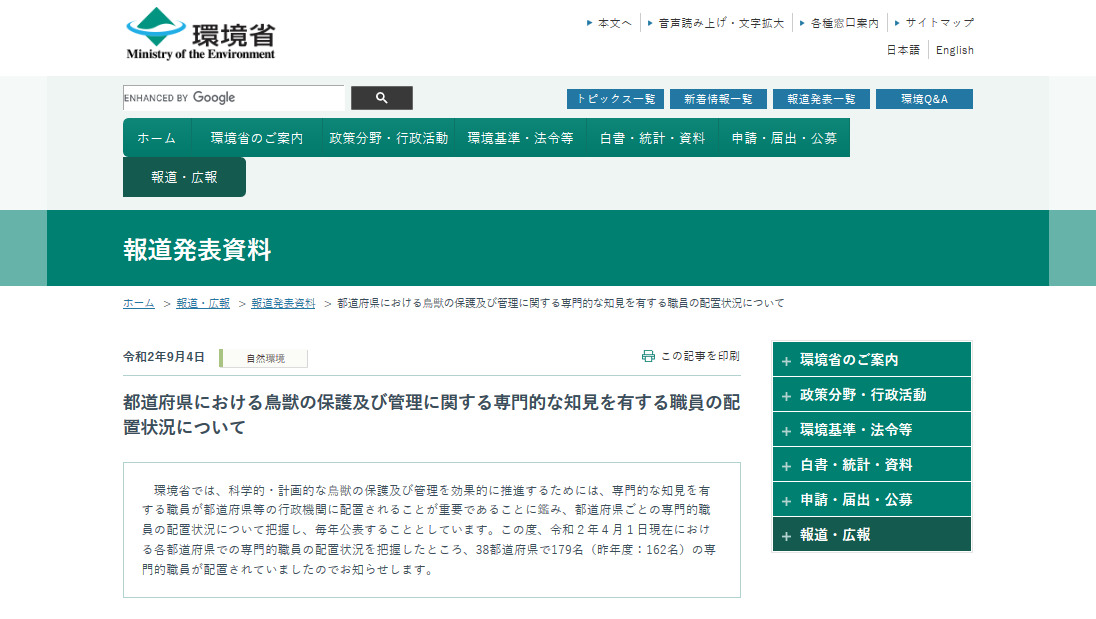Open 報道・広報 main navigation tab
The height and width of the screenshot is (619, 1096).
(x=184, y=177)
